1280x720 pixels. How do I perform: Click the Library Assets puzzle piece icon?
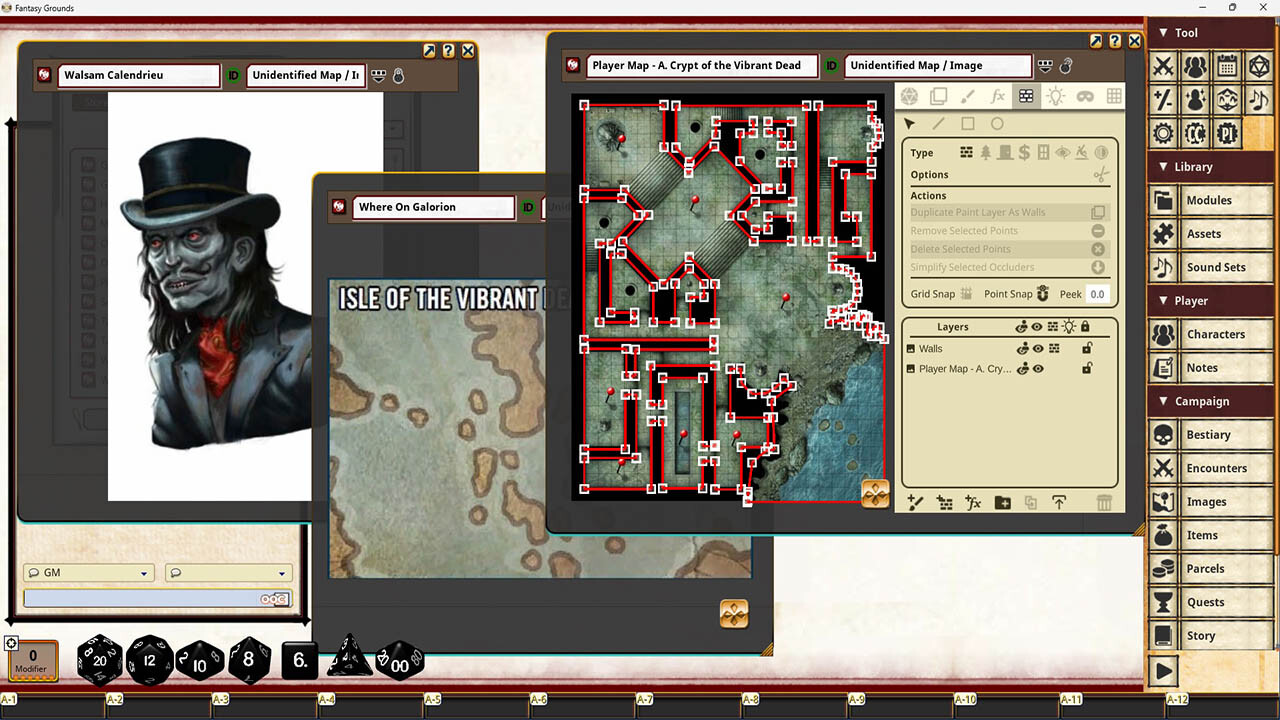[1163, 234]
